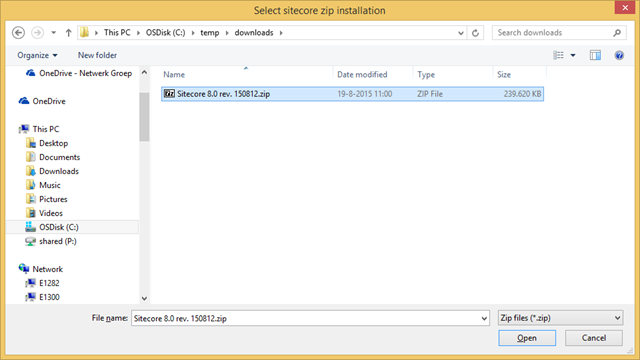
Task: Click the Network icon in the sidebar
Action: pos(24,268)
